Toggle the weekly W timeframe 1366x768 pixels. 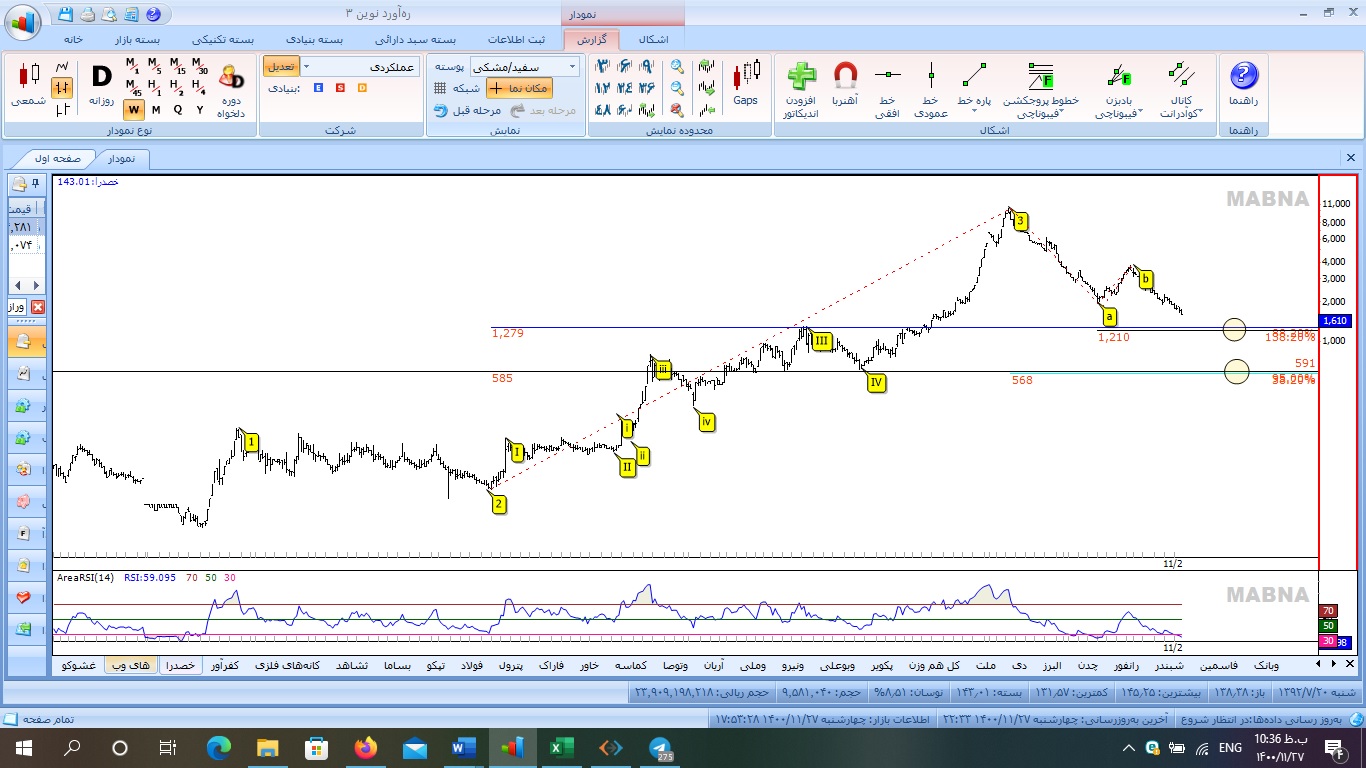(133, 110)
